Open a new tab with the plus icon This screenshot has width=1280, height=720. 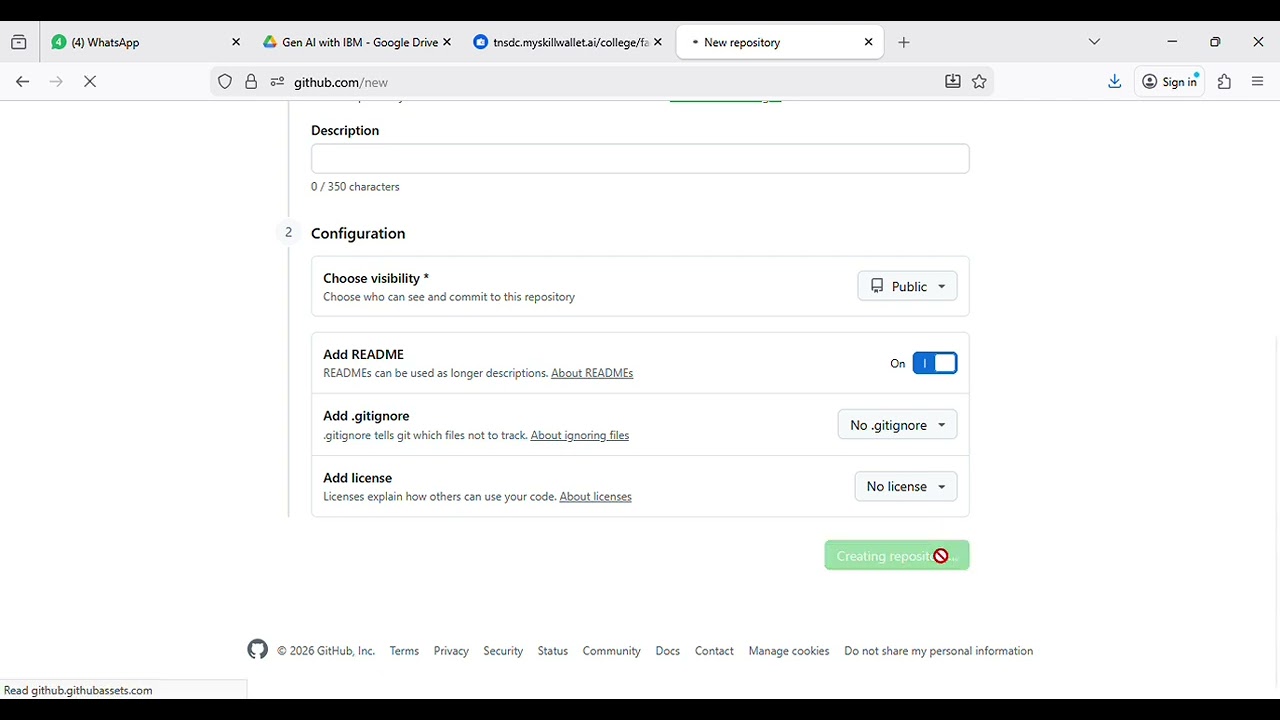point(904,42)
